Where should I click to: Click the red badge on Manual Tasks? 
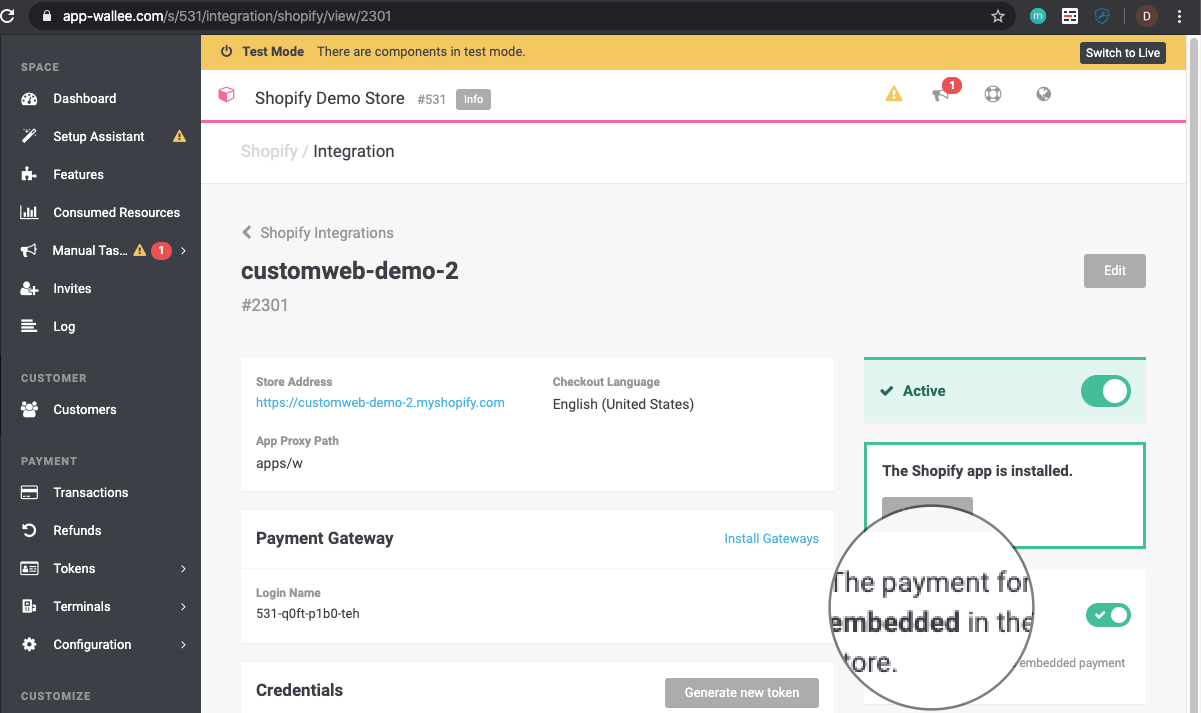[x=161, y=251]
